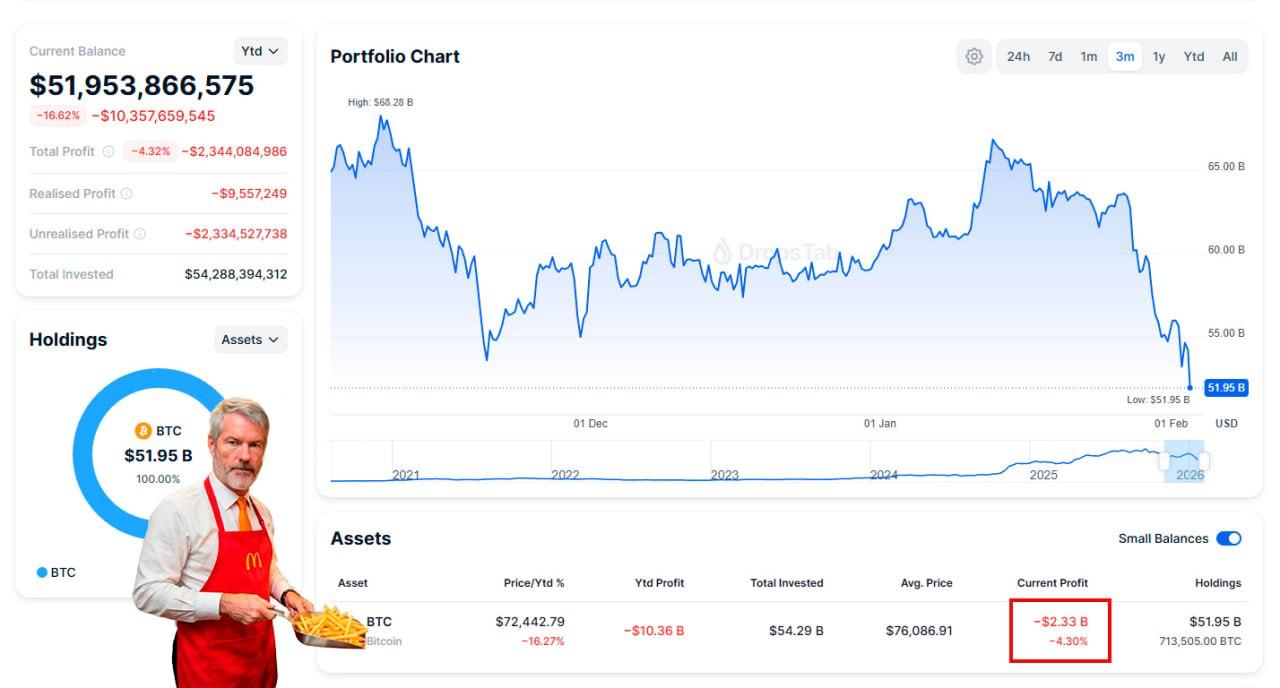Click the BTC legend dot below donut
Viewport: 1280px width, 688px height.
point(42,573)
